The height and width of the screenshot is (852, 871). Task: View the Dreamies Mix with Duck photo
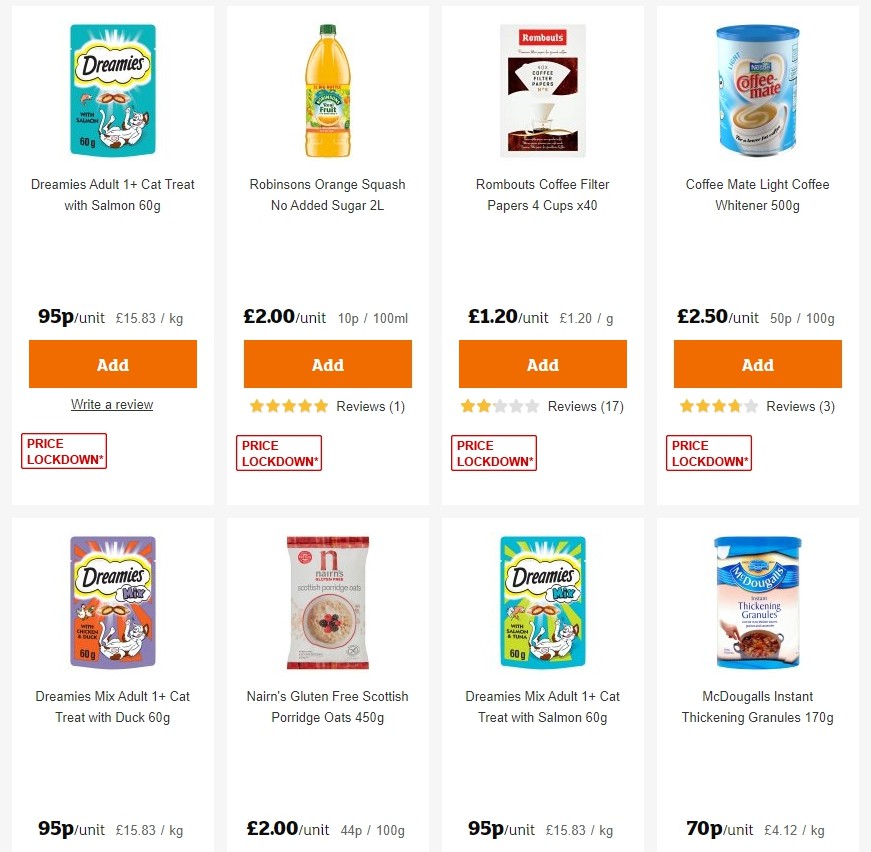click(112, 601)
